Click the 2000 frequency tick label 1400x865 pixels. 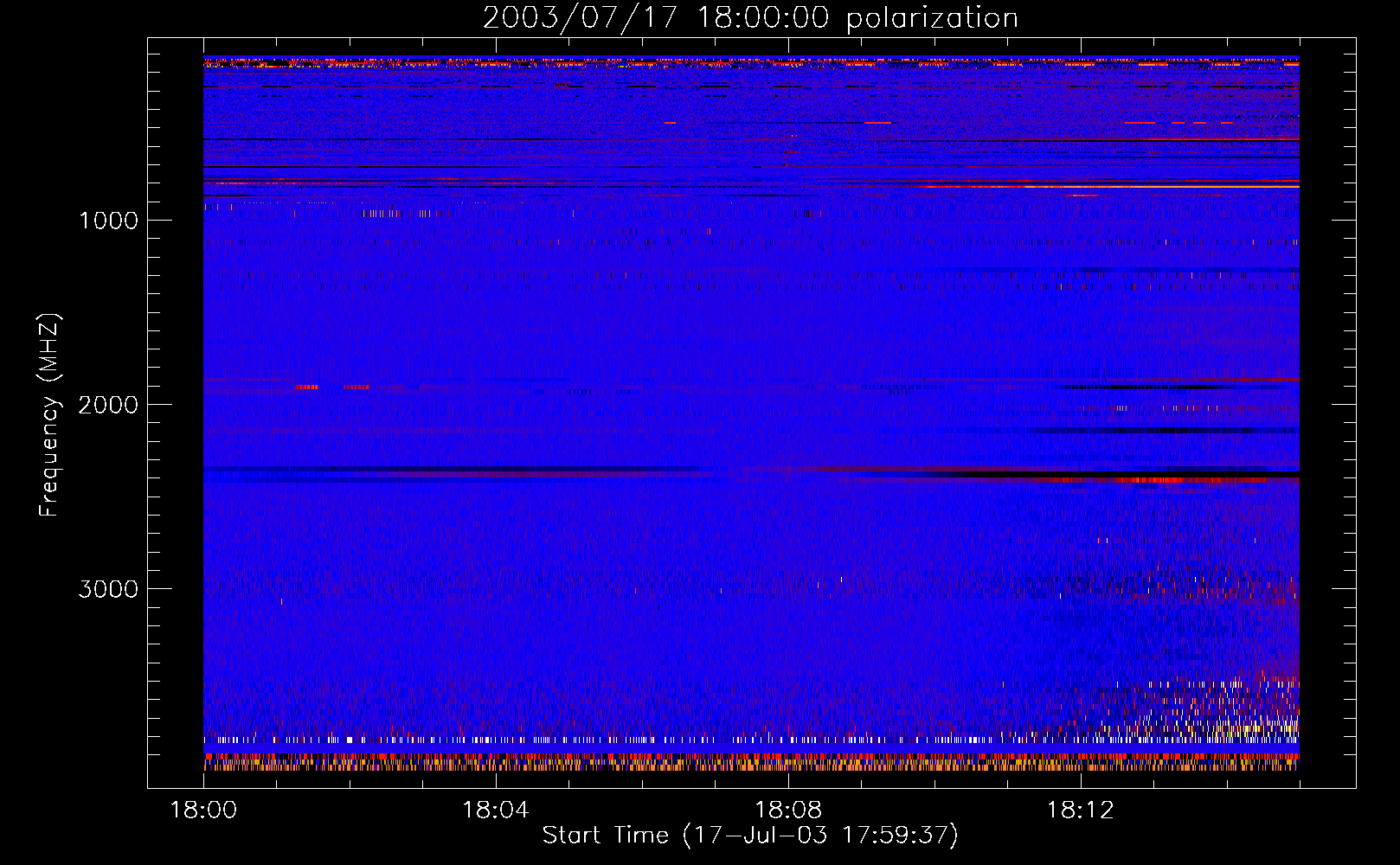pyautogui.click(x=108, y=405)
